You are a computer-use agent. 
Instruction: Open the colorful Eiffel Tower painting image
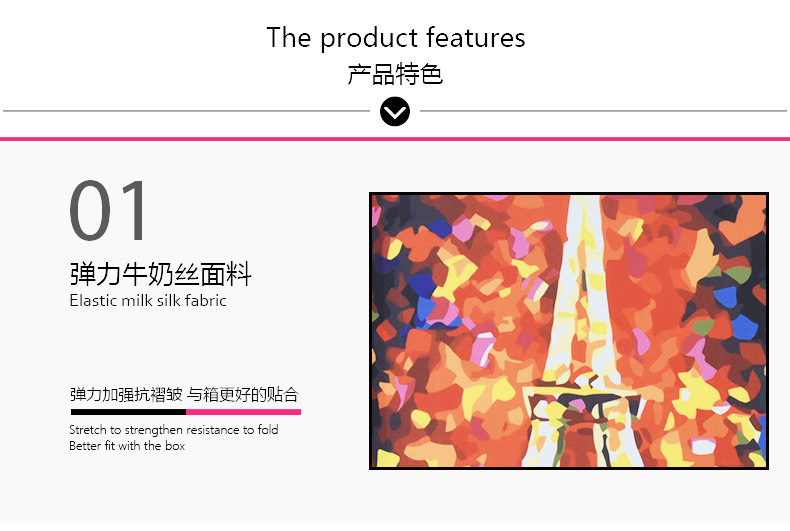[569, 331]
